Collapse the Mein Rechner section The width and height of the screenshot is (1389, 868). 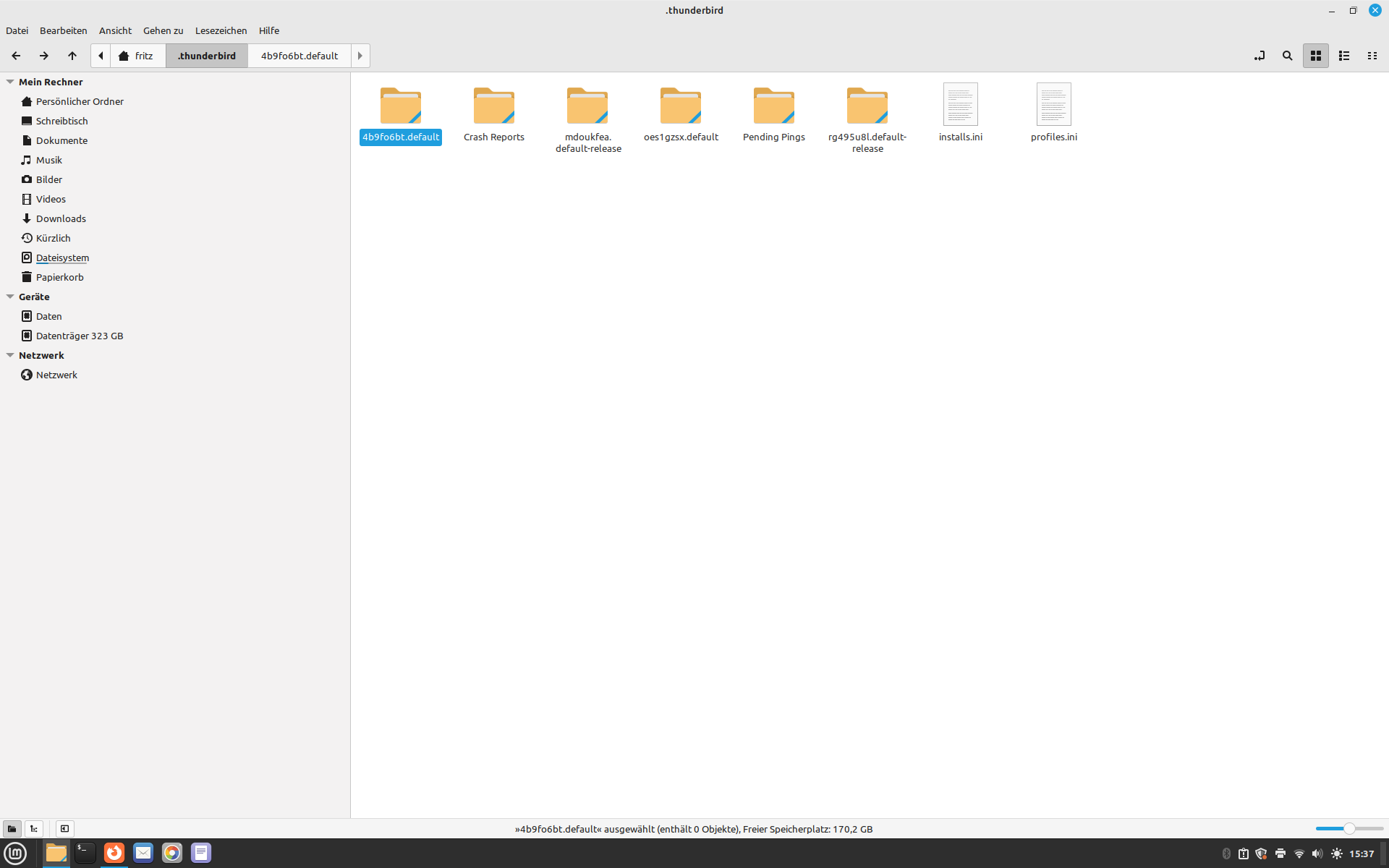pyautogui.click(x=10, y=82)
